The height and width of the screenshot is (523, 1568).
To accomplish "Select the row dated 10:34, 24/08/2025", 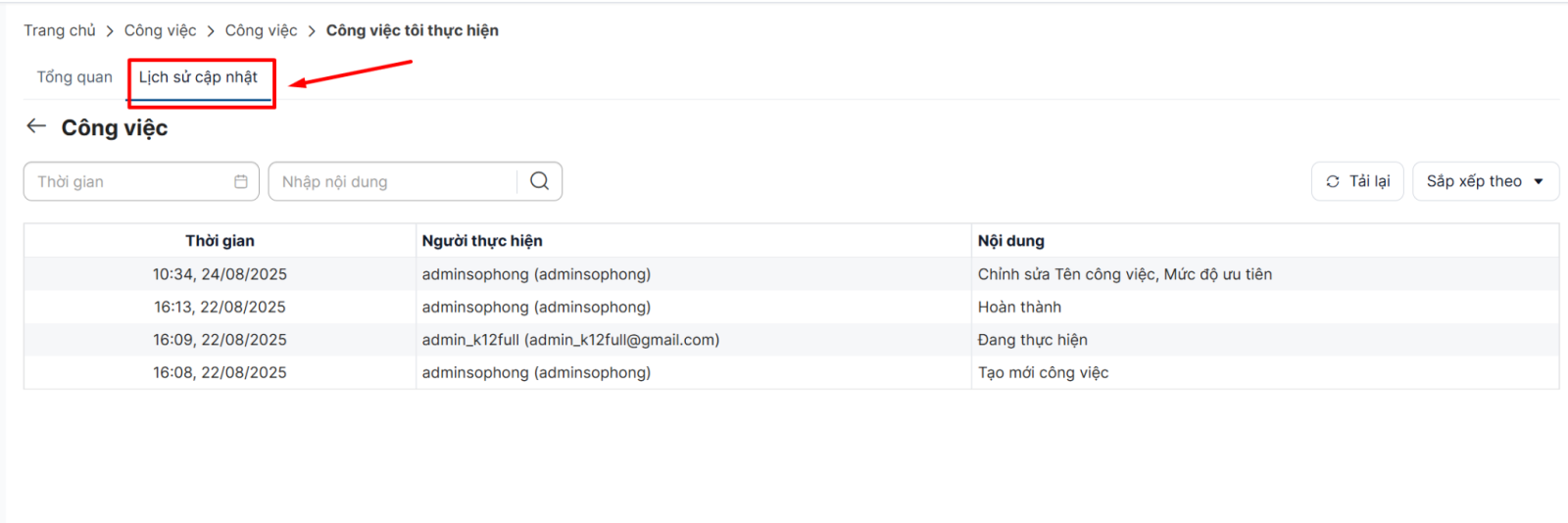I will [x=220, y=274].
